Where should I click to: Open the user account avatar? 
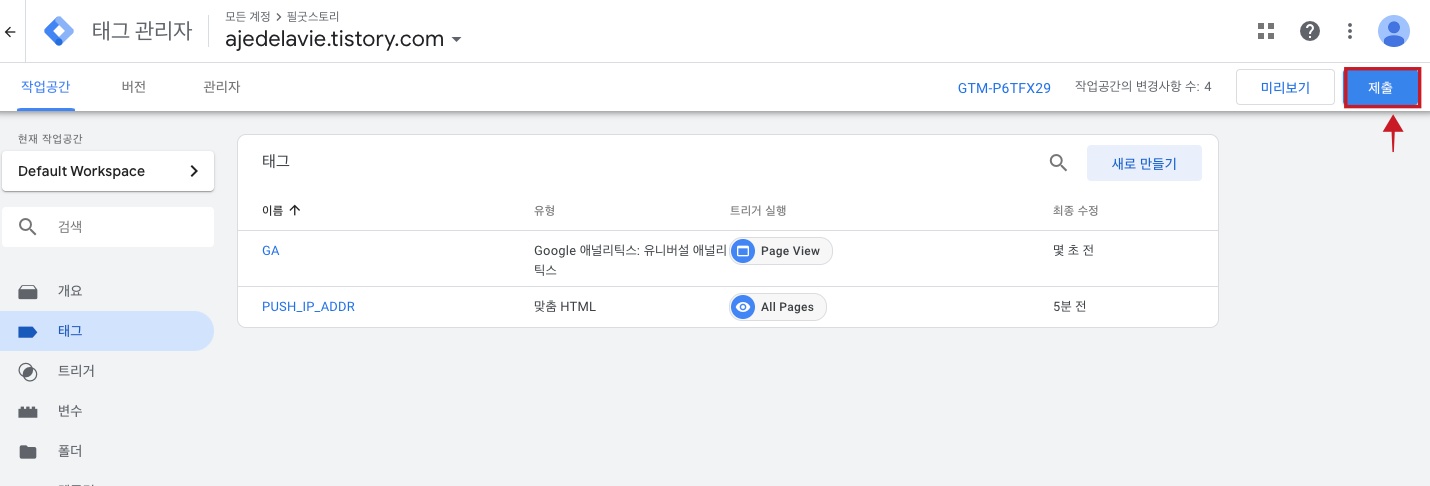click(x=1393, y=31)
